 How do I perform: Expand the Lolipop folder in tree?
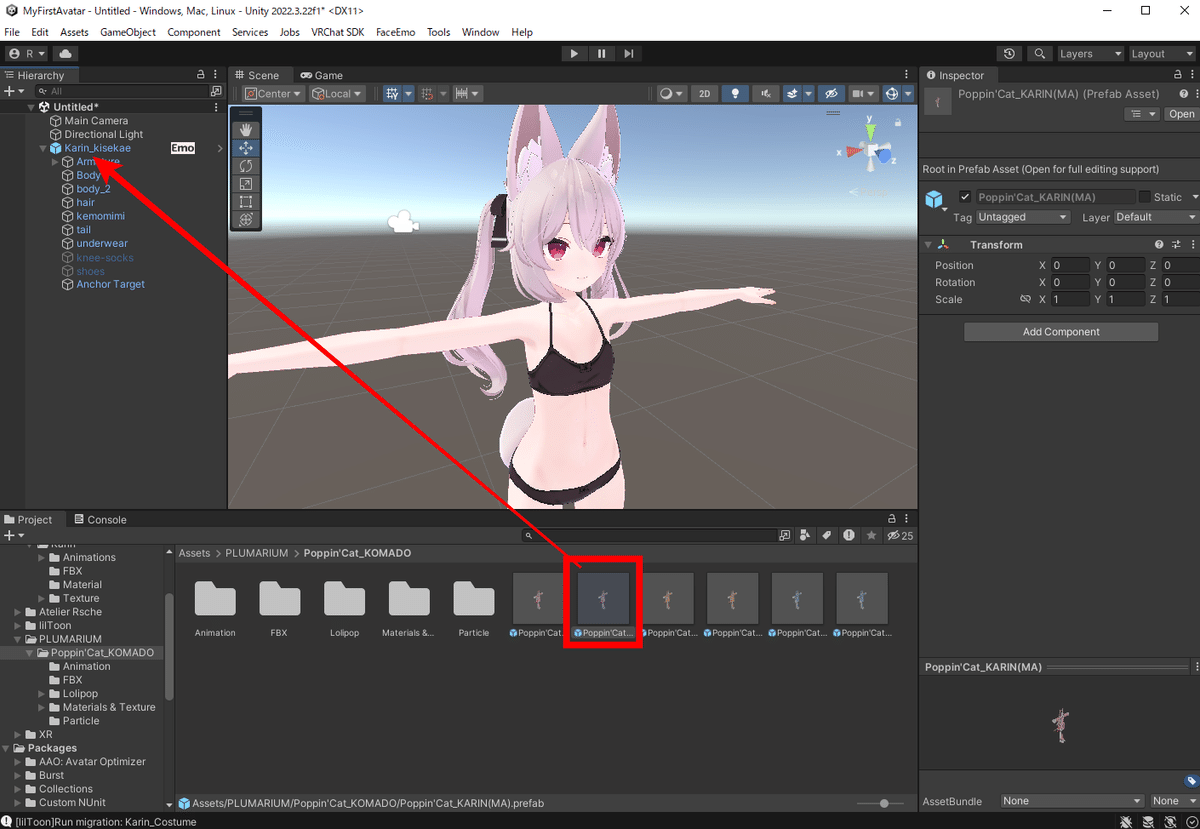pos(42,693)
